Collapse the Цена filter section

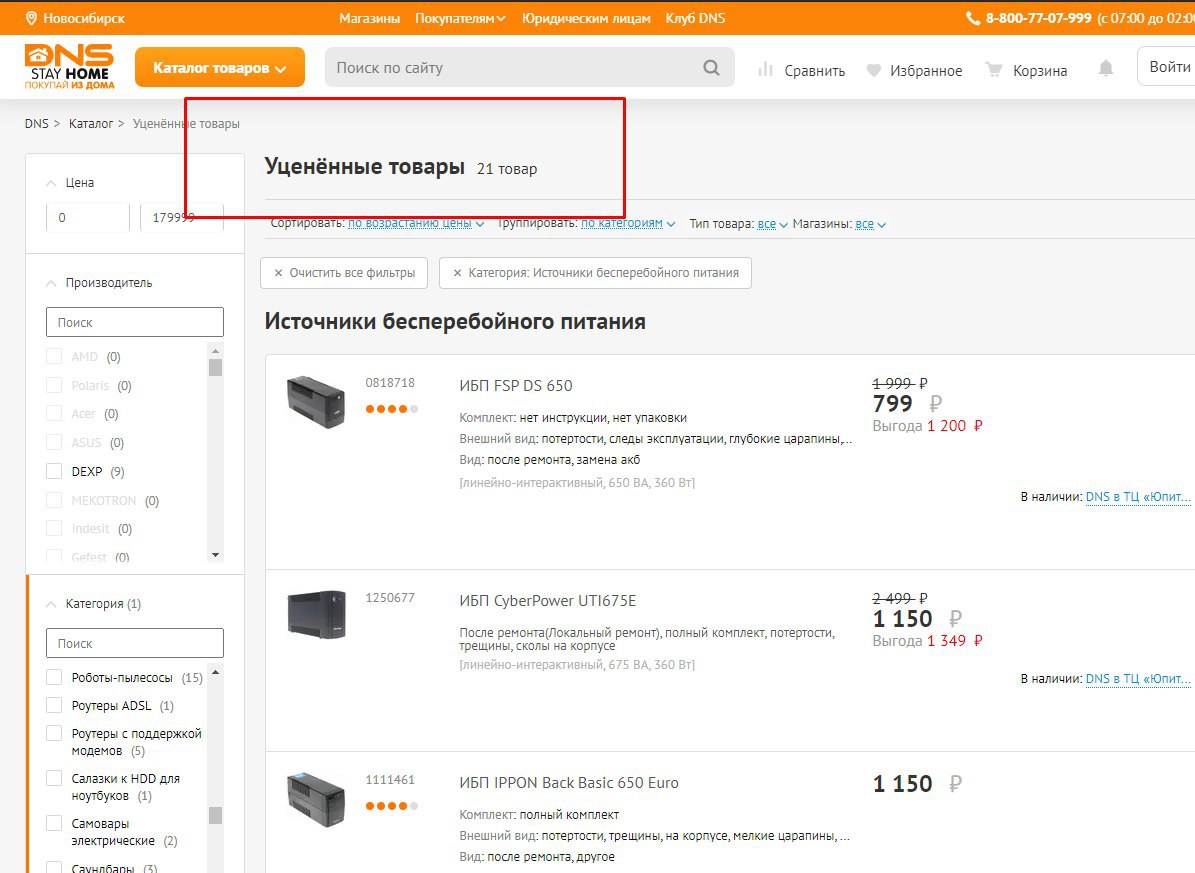click(51, 183)
